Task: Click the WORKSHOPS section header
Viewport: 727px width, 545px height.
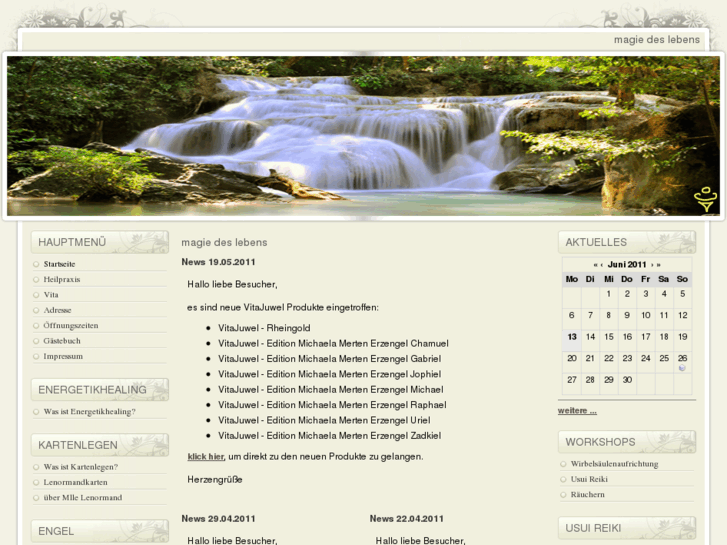Action: pos(627,442)
